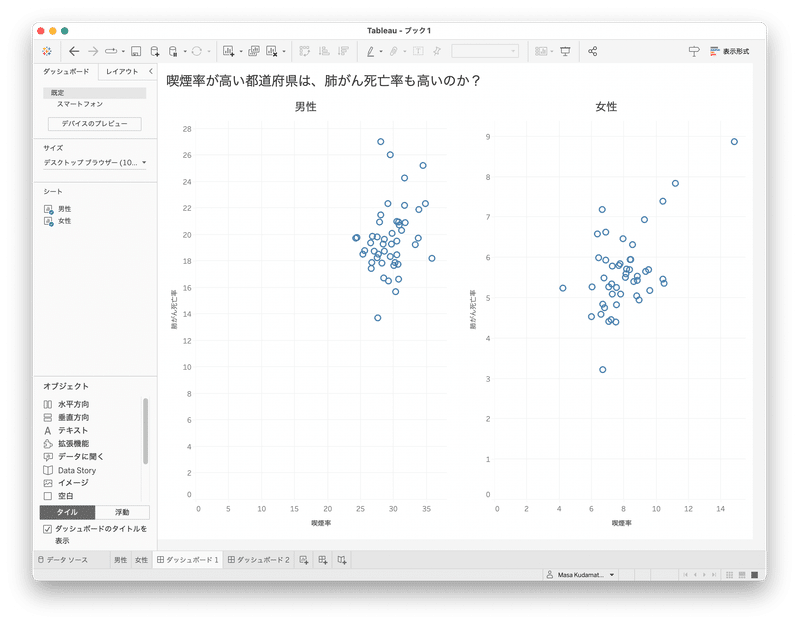Click the fix axes pin icon
The width and height of the screenshot is (800, 625).
point(437,51)
